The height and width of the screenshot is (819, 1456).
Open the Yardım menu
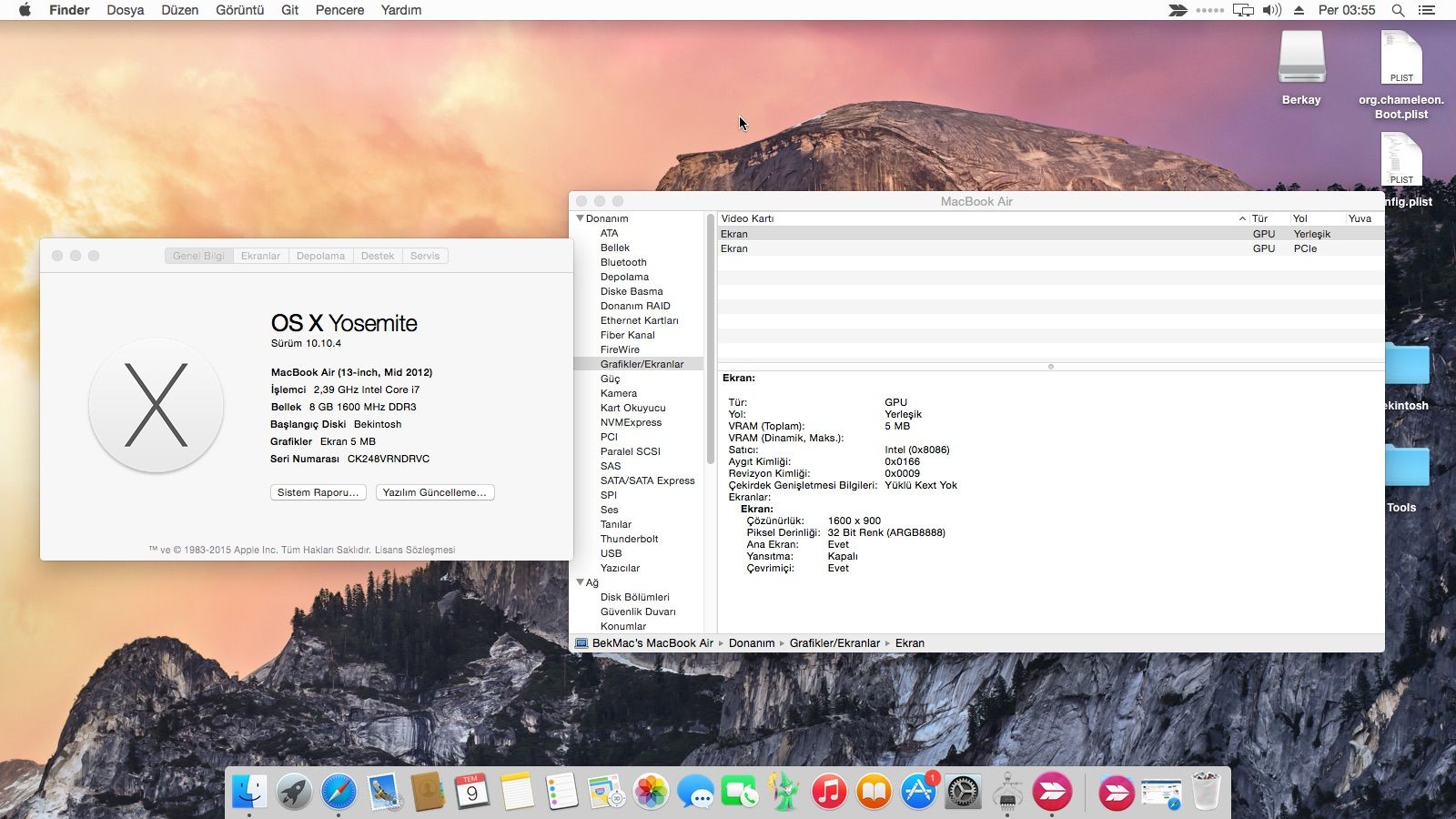point(401,10)
